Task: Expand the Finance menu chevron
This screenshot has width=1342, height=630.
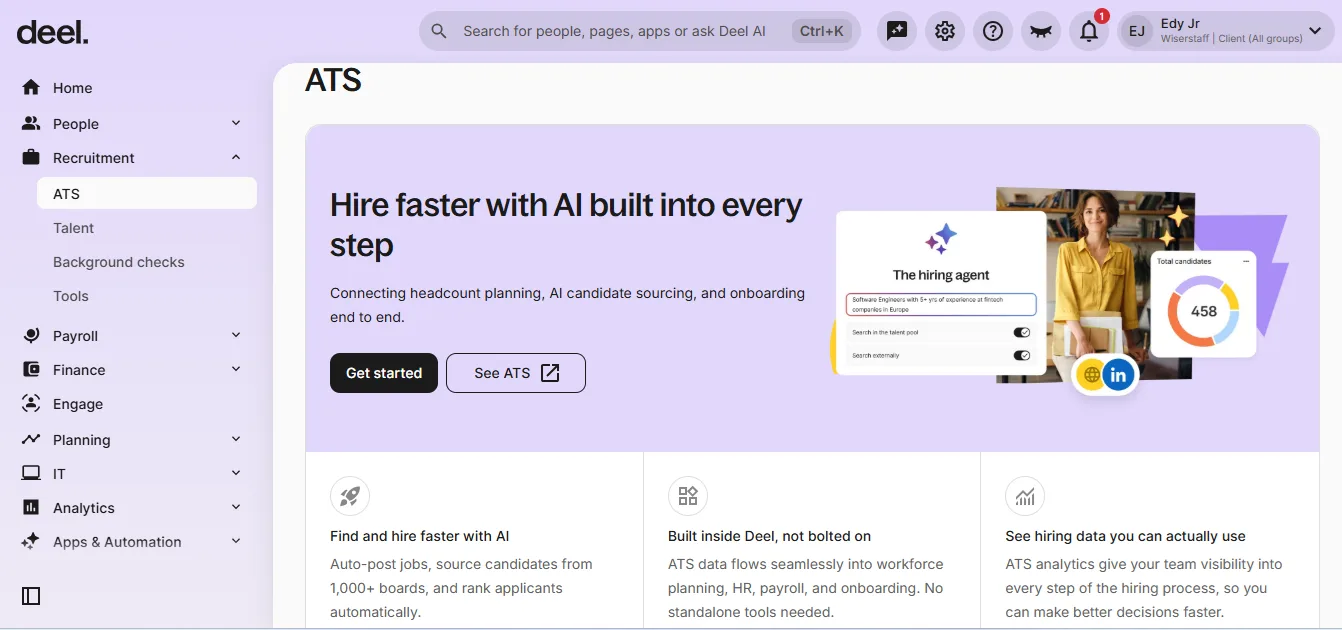Action: (x=236, y=369)
